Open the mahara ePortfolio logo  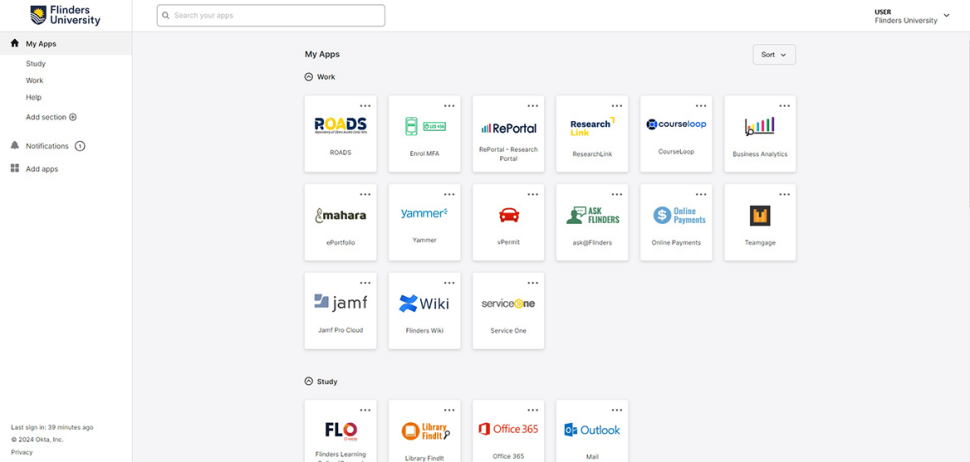coord(340,215)
